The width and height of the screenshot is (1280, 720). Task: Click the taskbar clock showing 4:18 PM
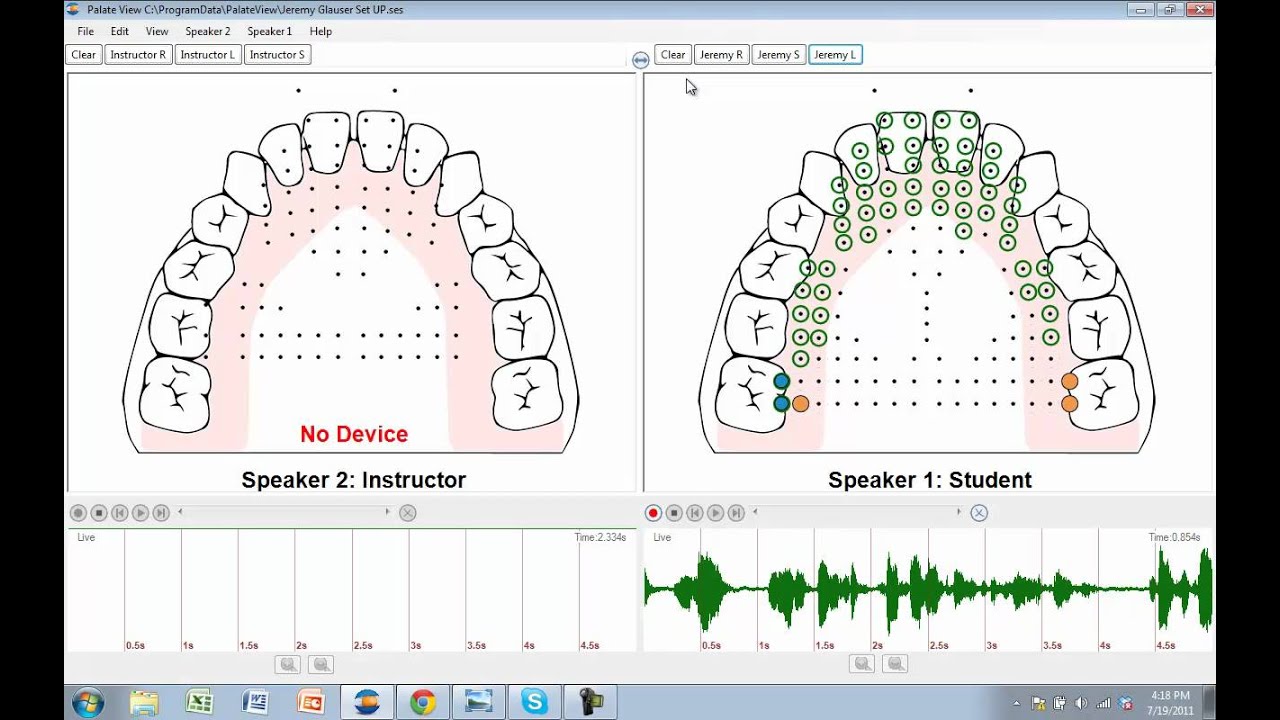coord(1170,703)
